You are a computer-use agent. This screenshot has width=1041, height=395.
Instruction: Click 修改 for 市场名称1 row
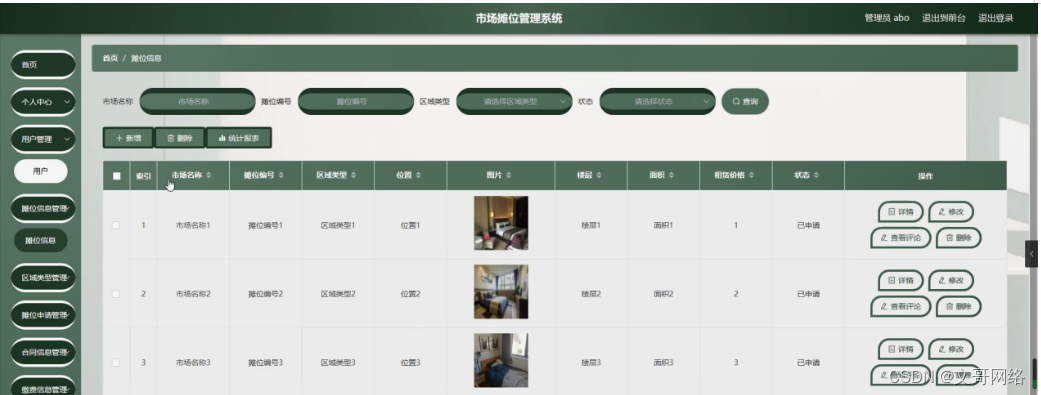[x=951, y=212]
